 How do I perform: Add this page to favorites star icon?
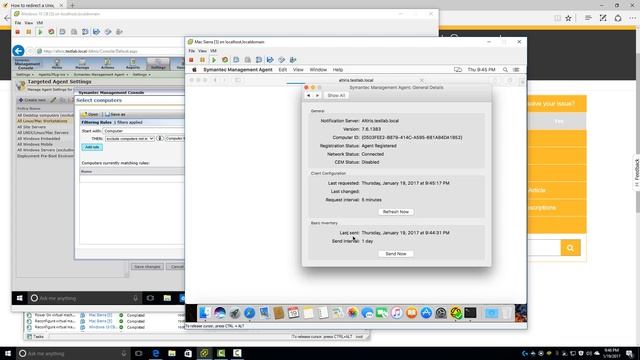568,18
